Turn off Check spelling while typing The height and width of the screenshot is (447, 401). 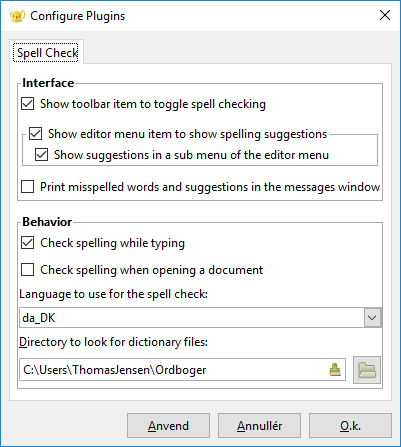pos(27,243)
